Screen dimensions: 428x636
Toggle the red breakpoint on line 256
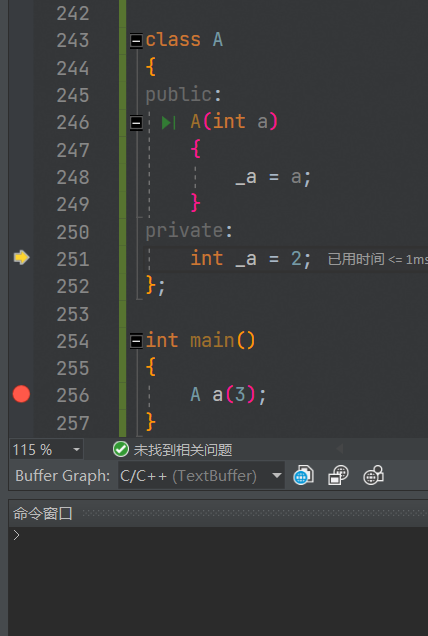[21, 394]
